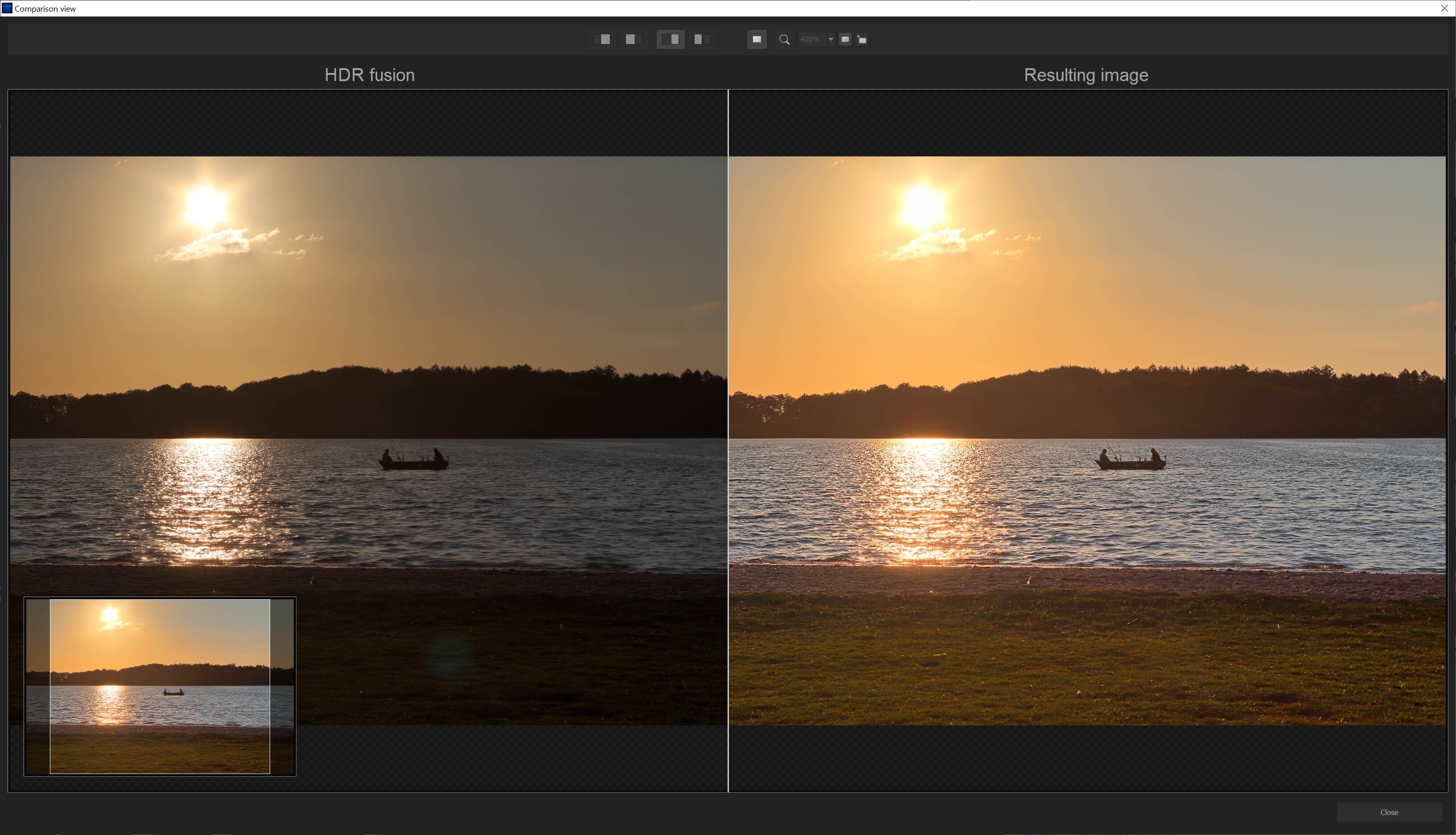
Task: Select the zoom magnifier tool
Action: (784, 40)
